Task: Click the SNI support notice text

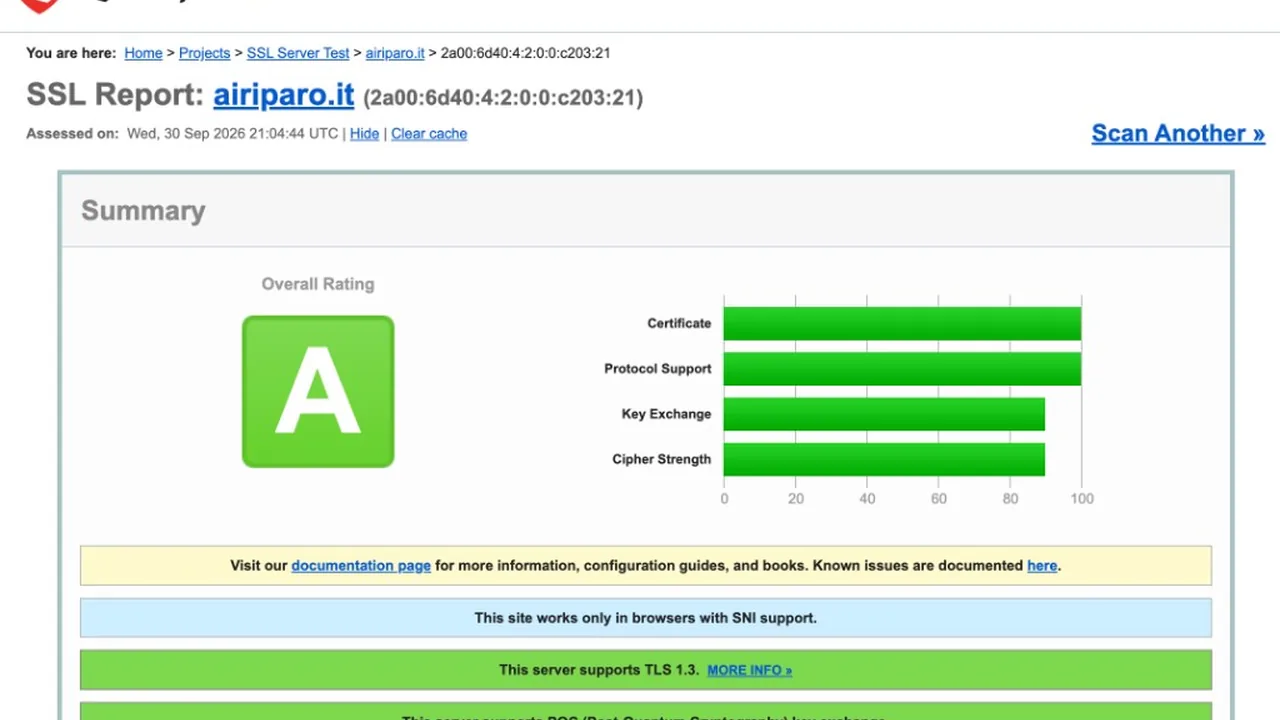Action: [x=646, y=618]
